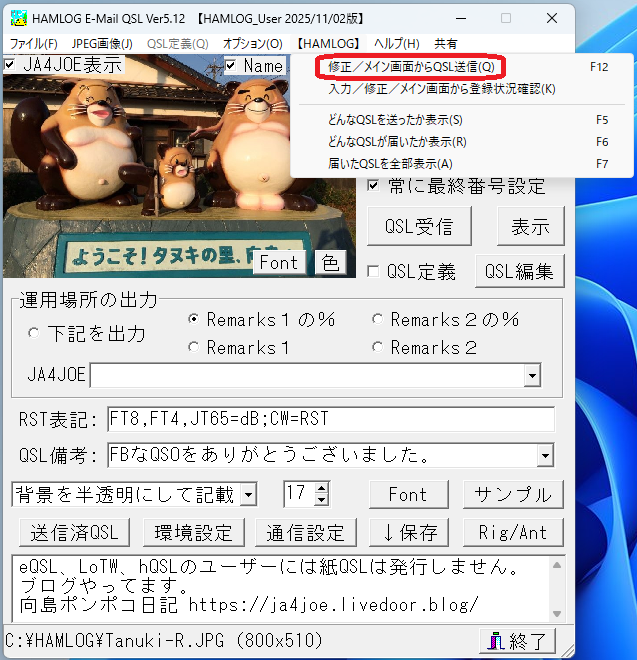Viewport: 637px width, 660px height.
Task: Uncheck 常に最終番号設定 checkbox
Action: click(373, 185)
